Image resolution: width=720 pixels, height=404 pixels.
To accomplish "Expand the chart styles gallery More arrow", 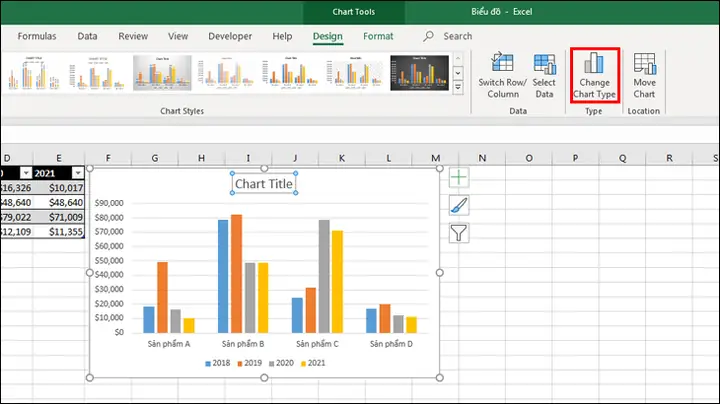I will 458,88.
